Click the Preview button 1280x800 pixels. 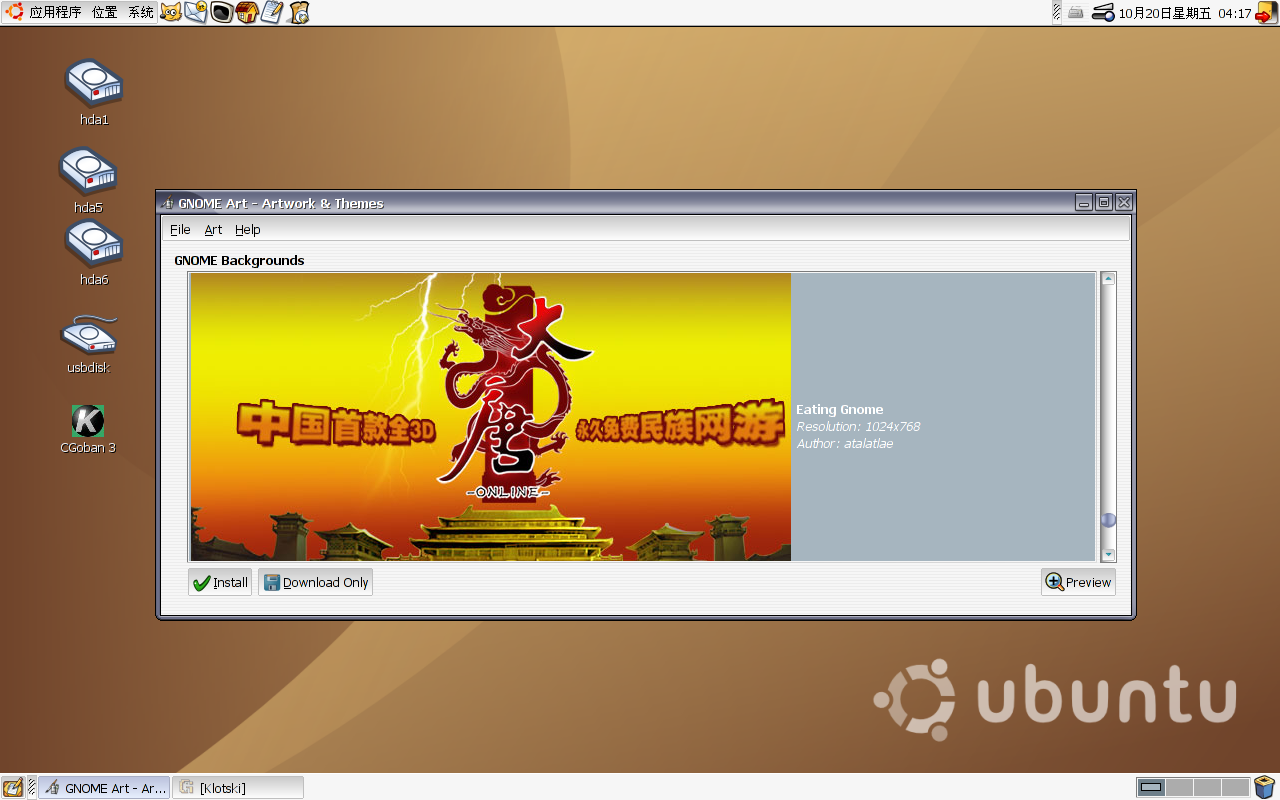[x=1078, y=582]
